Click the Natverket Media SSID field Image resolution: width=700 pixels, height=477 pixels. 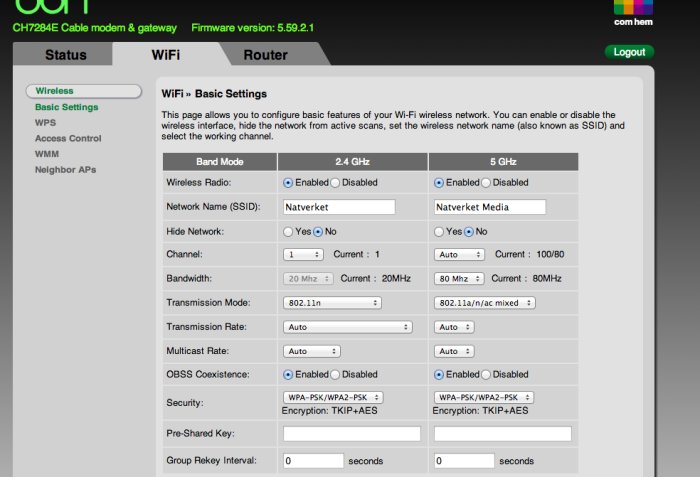tap(490, 207)
